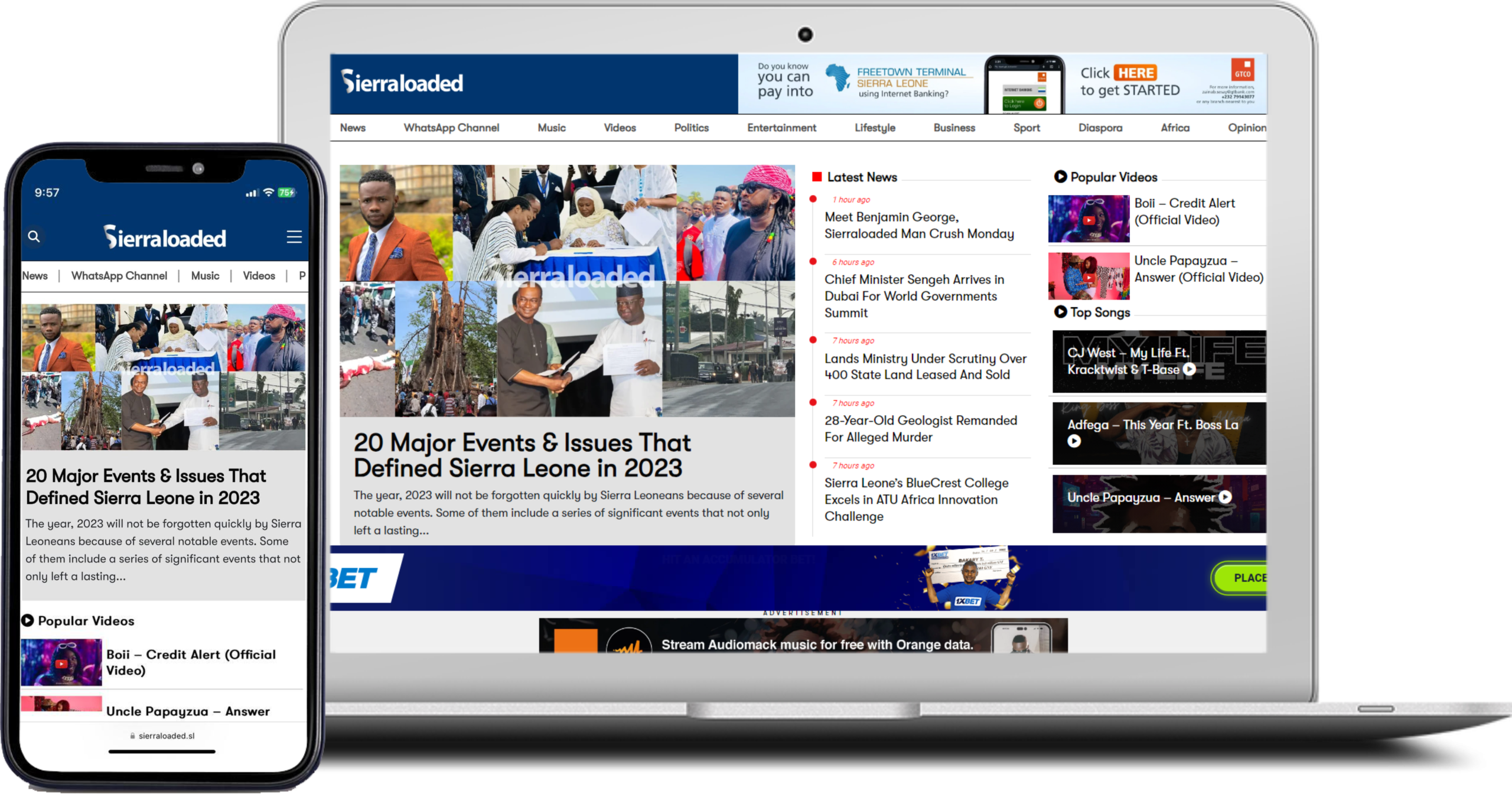Open Boii Credit Alert thumbnail on phone

coord(61,662)
